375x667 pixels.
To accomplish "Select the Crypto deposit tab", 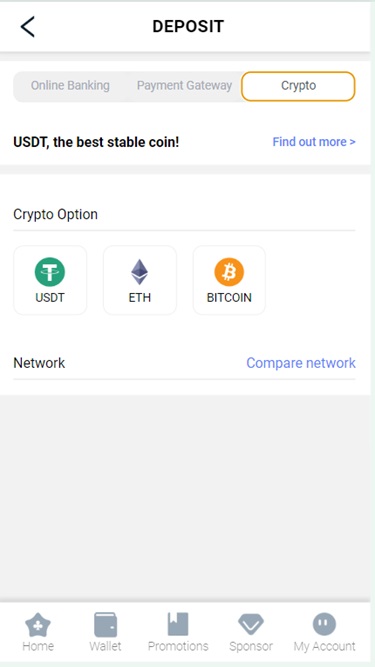I will 298,86.
